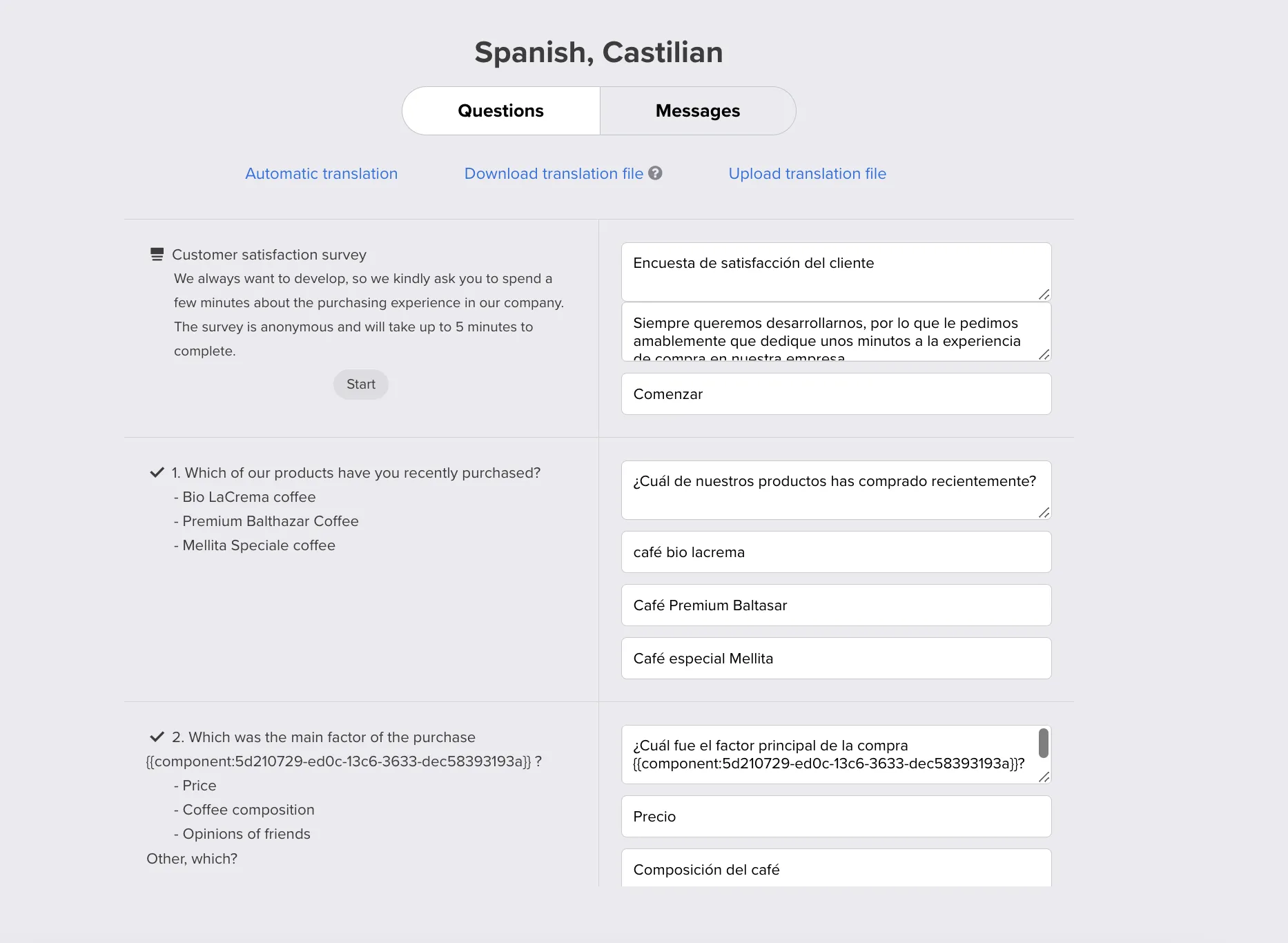Click the checkmark icon beside question 1
1288x943 pixels.
click(156, 471)
